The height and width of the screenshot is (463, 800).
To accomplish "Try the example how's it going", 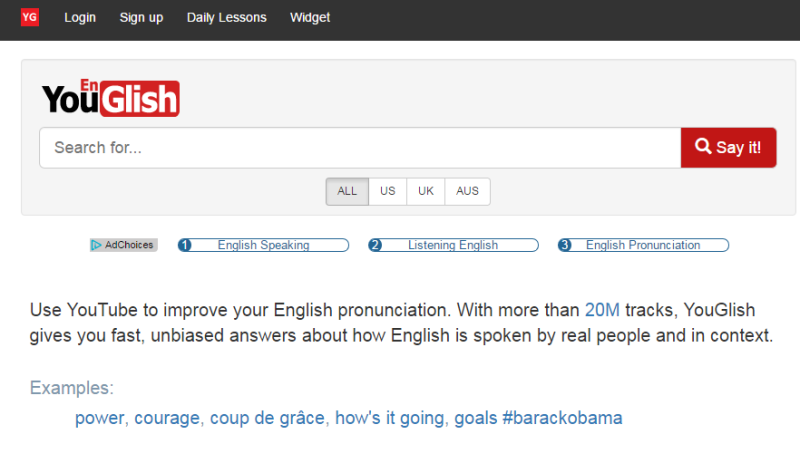I will coord(390,418).
